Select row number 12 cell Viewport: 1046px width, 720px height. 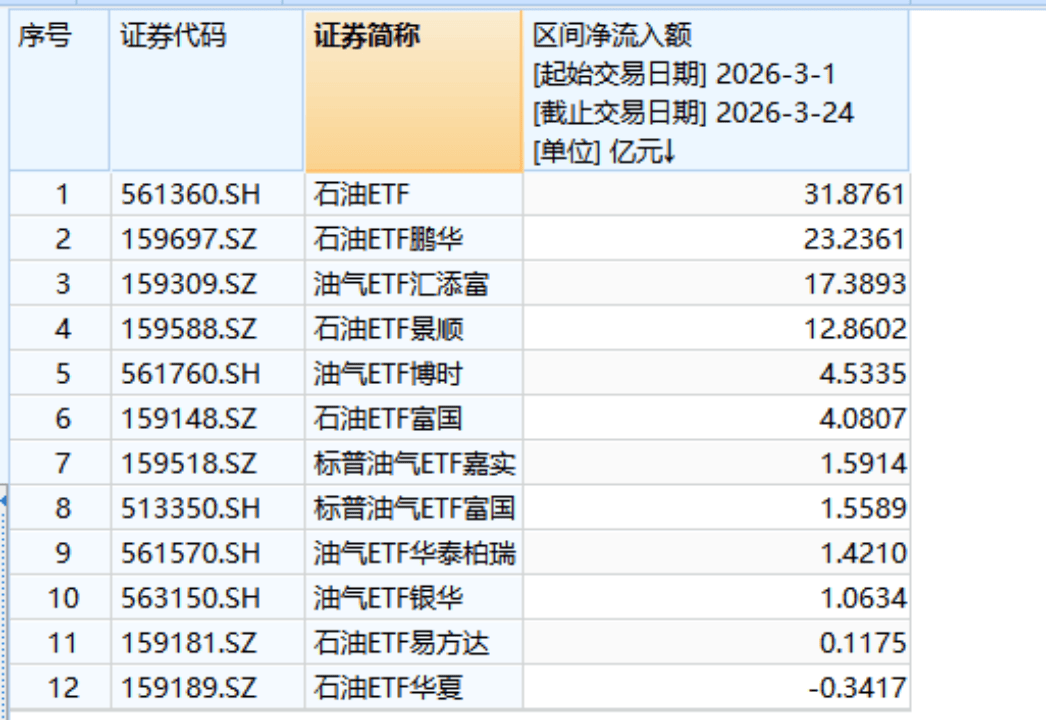(x=62, y=688)
